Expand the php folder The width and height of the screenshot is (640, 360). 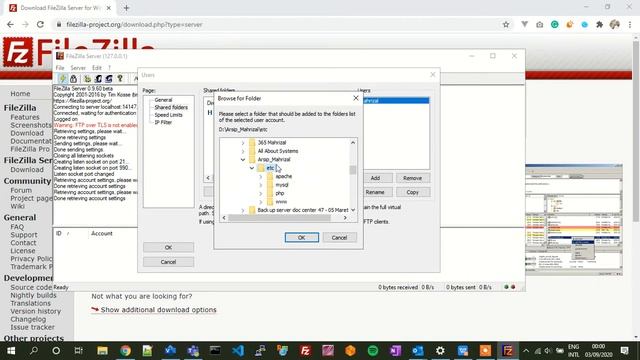260,193
